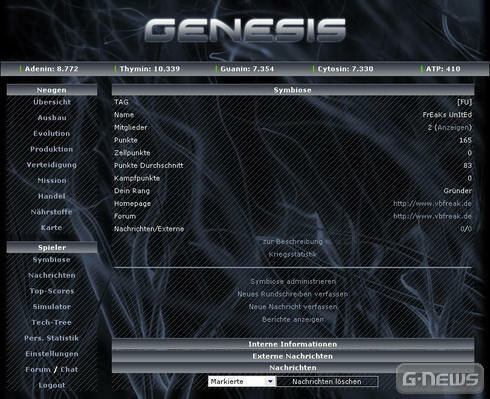Select Symbiose in the Spieler menu
The height and width of the screenshot is (399, 490).
(52, 259)
